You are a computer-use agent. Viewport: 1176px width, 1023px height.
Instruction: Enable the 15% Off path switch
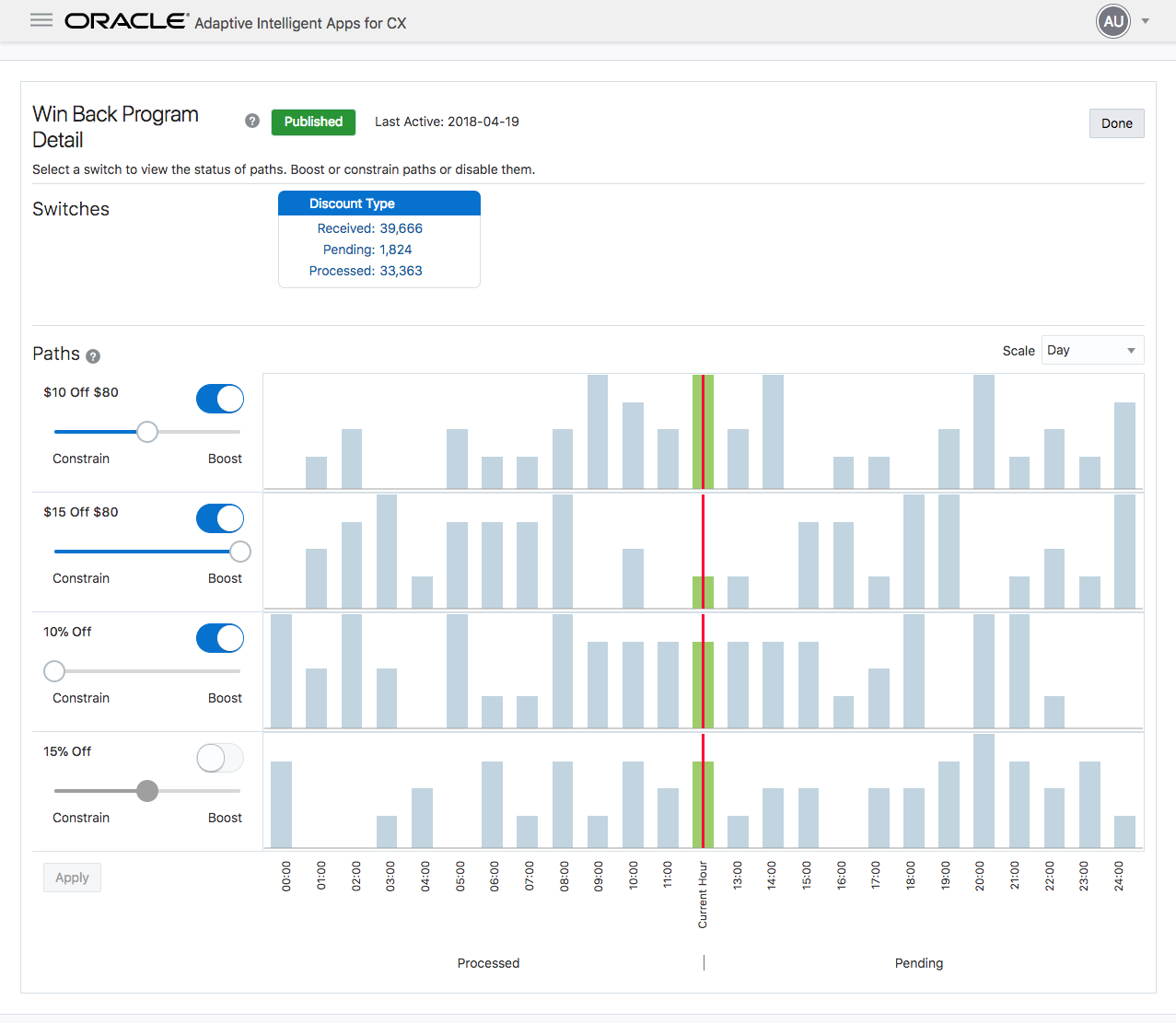coord(220,758)
